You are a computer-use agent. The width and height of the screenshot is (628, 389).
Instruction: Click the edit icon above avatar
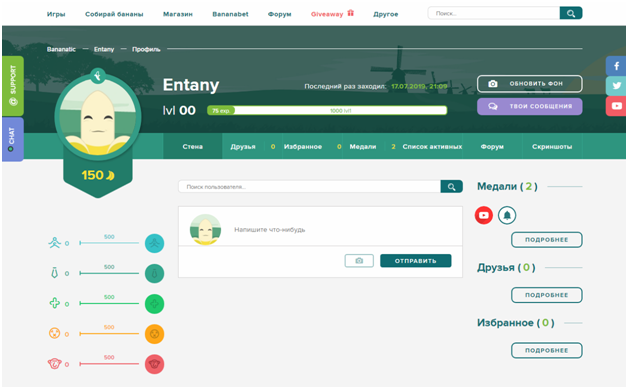(x=98, y=75)
